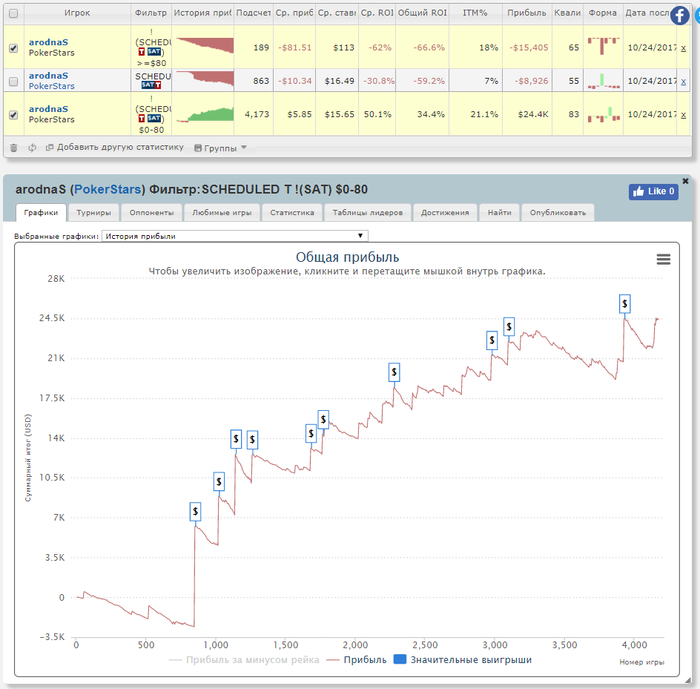
Task: Remove the 4,173-count row with x
Action: point(683,115)
